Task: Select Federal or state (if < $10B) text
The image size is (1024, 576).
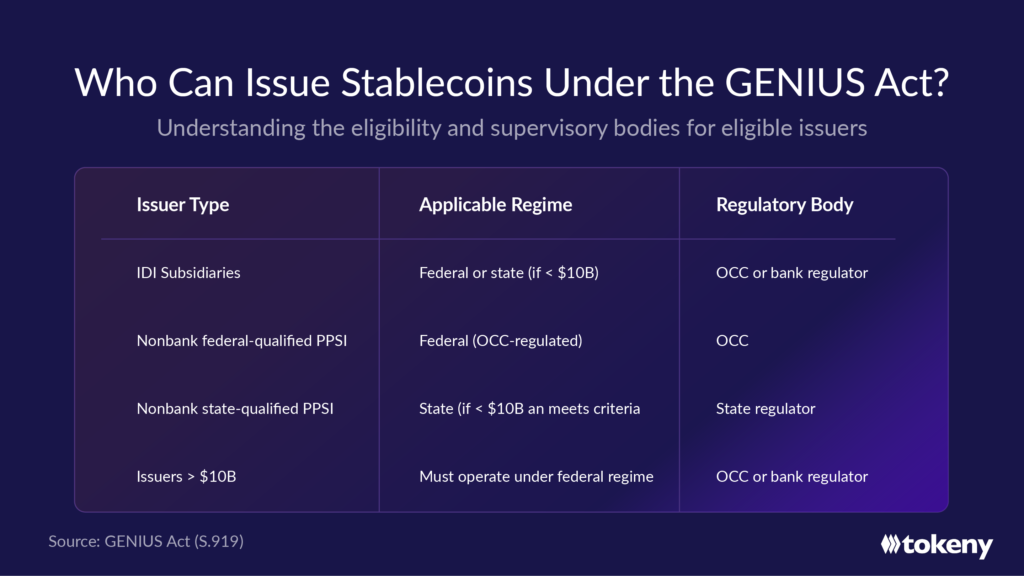Action: [x=509, y=272]
